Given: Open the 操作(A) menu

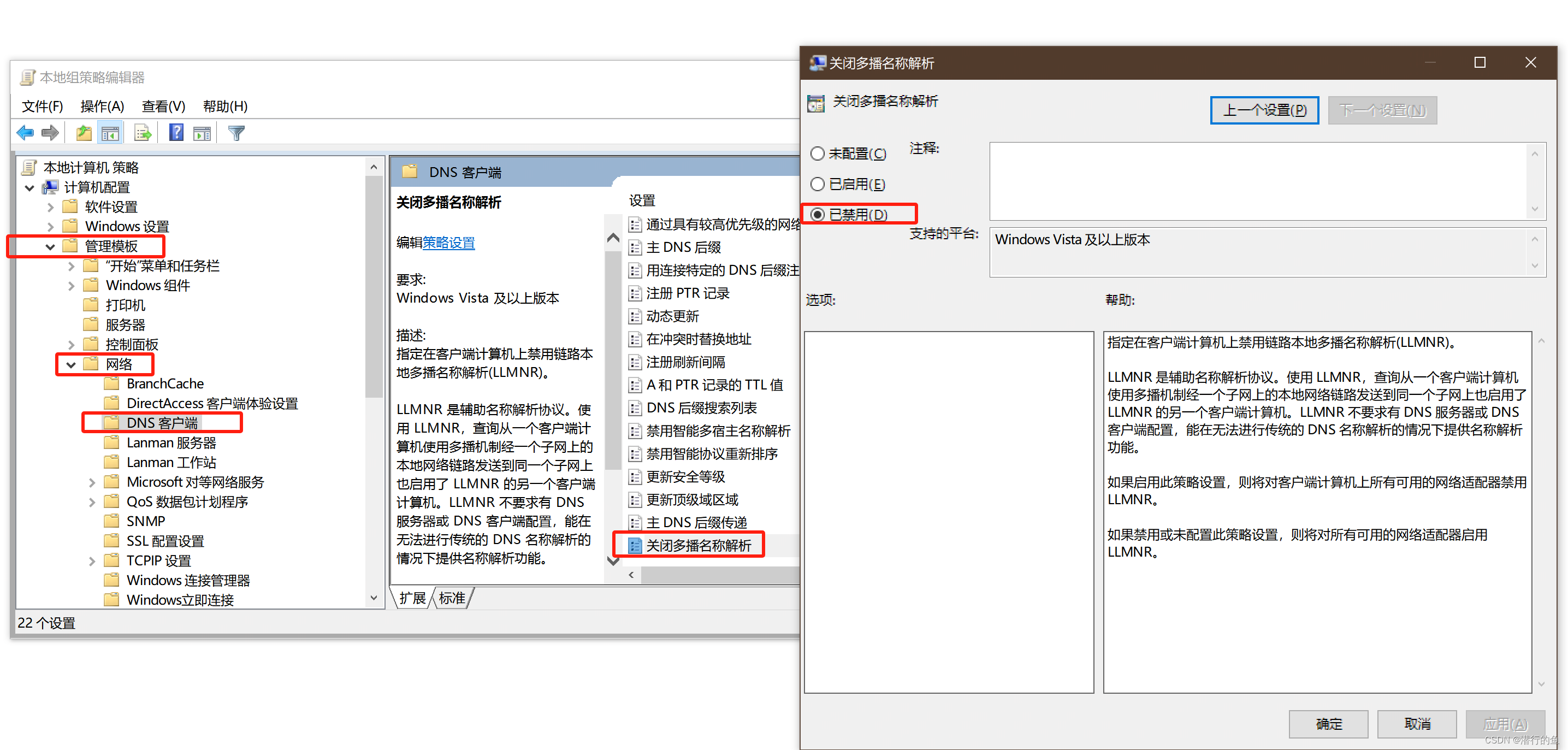Looking at the screenshot, I should click(x=102, y=107).
